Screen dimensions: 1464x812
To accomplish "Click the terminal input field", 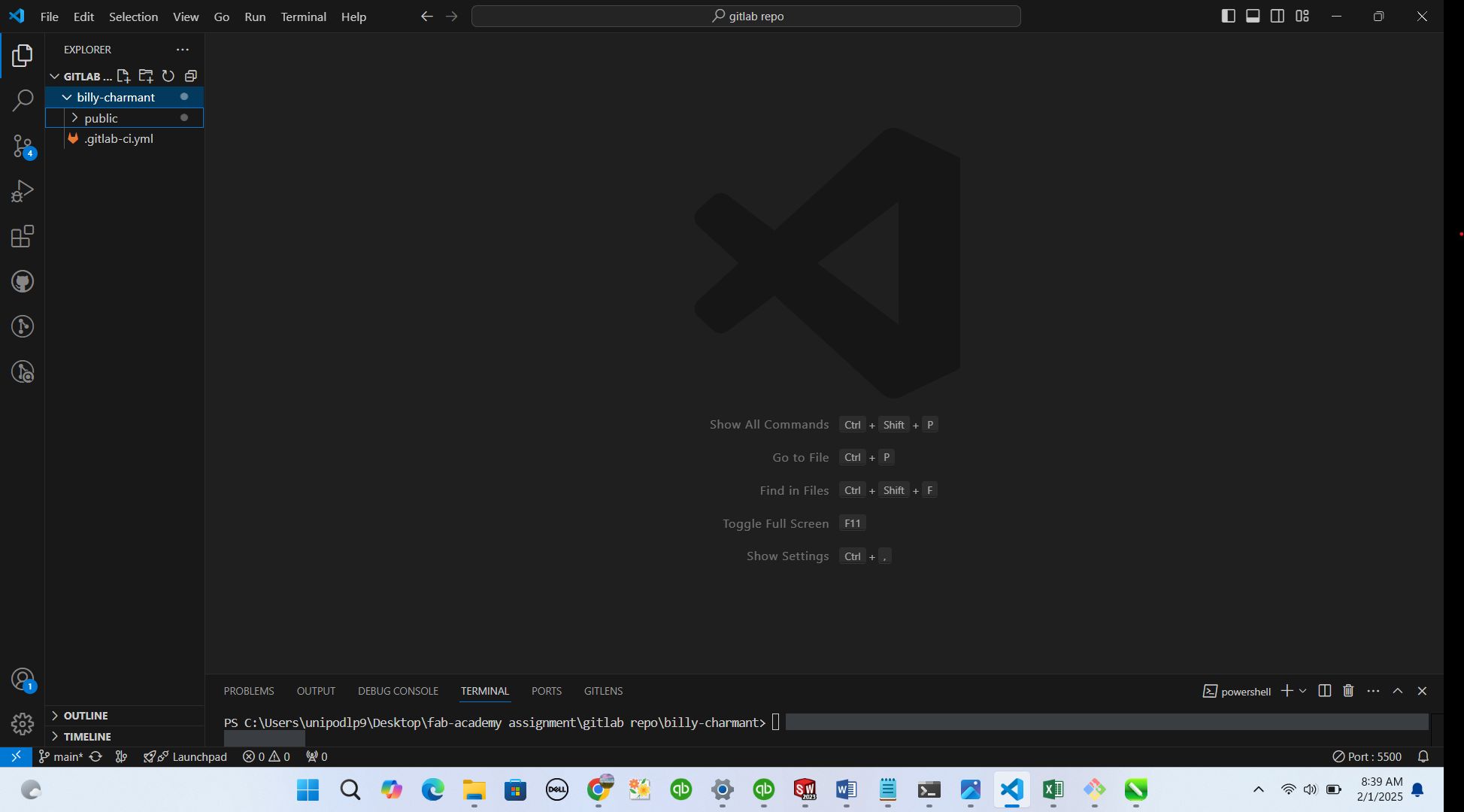I will [x=779, y=722].
